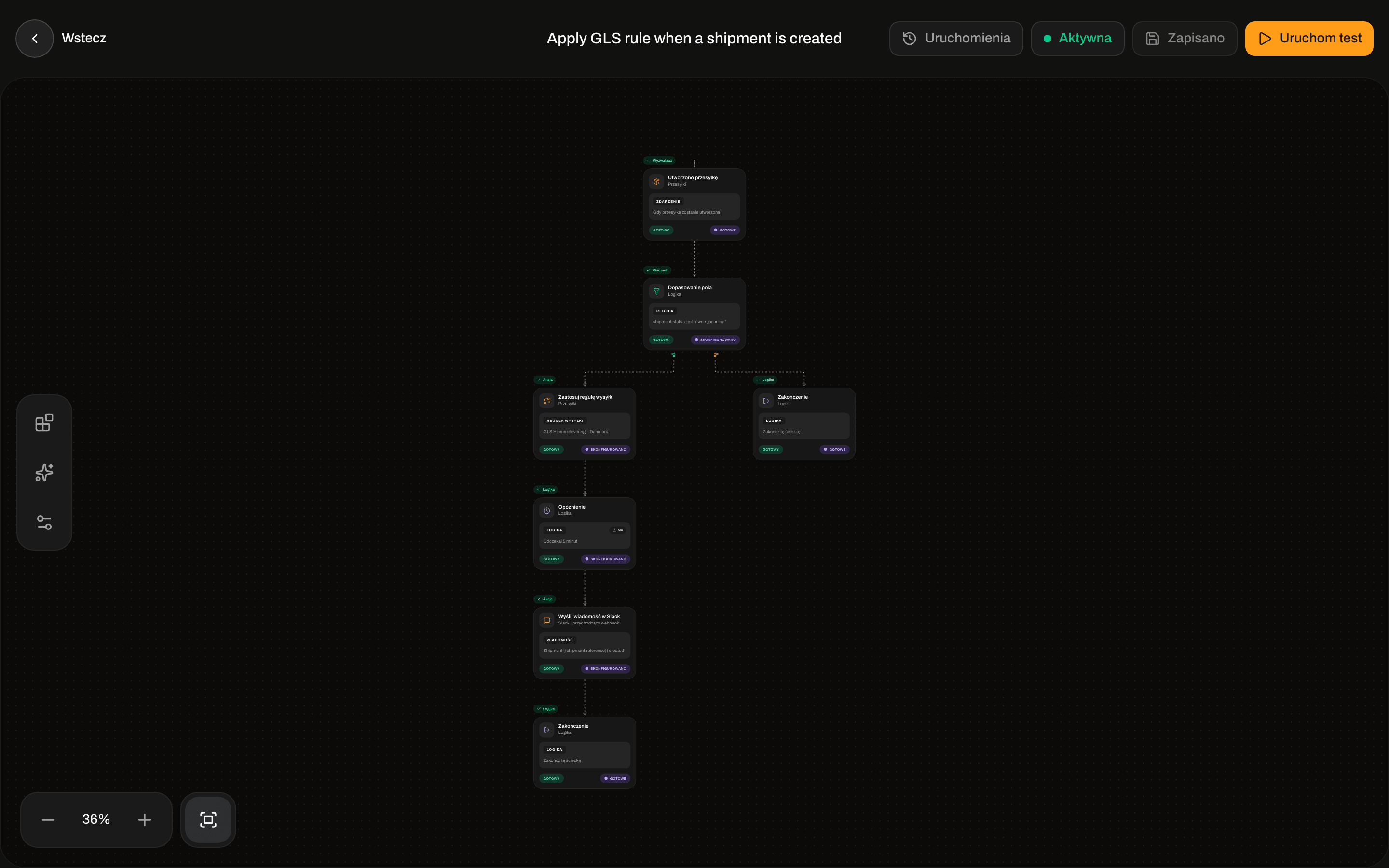Click the rule icon on Zastosuj regułę wysyłki
This screenshot has height=868, width=1389.
coord(546,401)
